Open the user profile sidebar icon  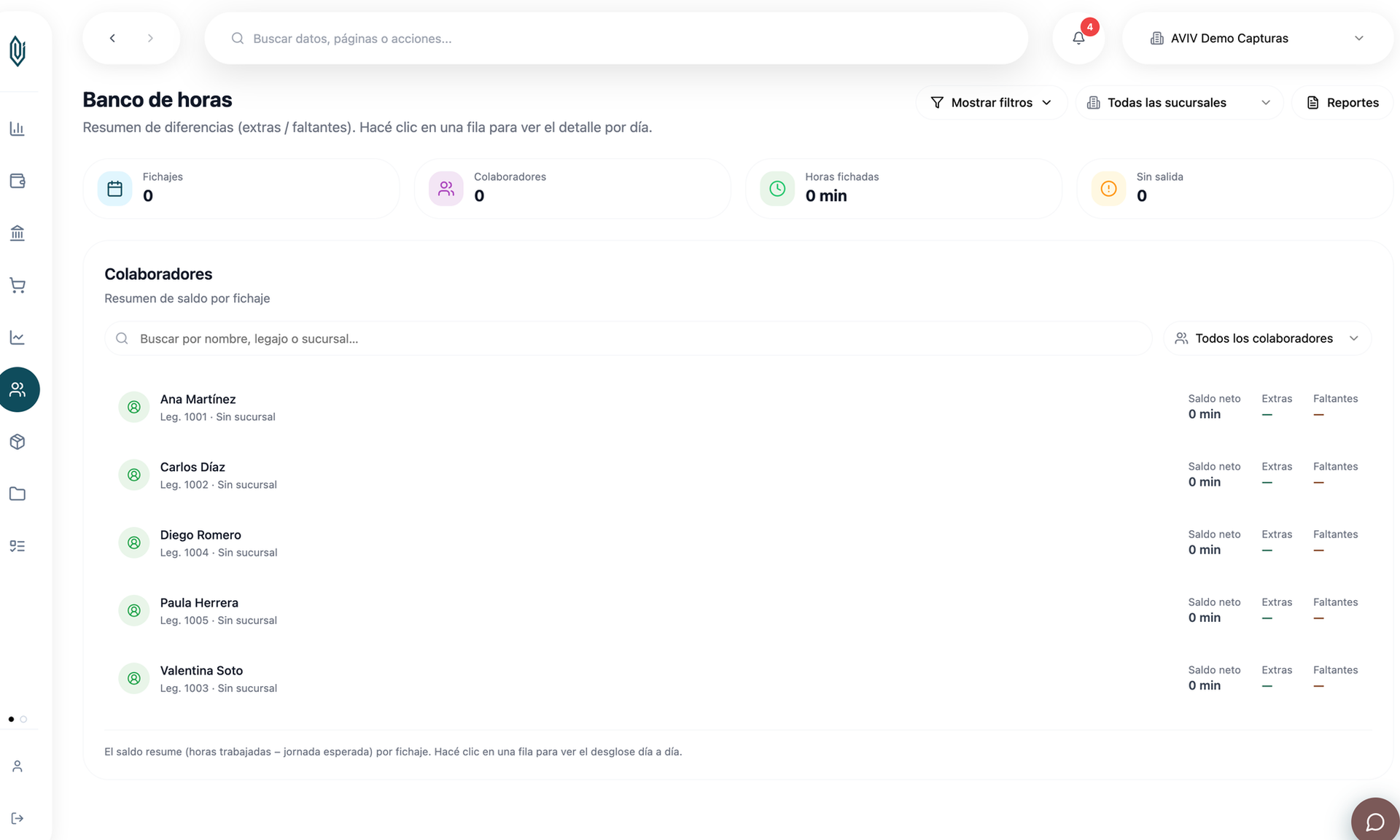click(17, 766)
